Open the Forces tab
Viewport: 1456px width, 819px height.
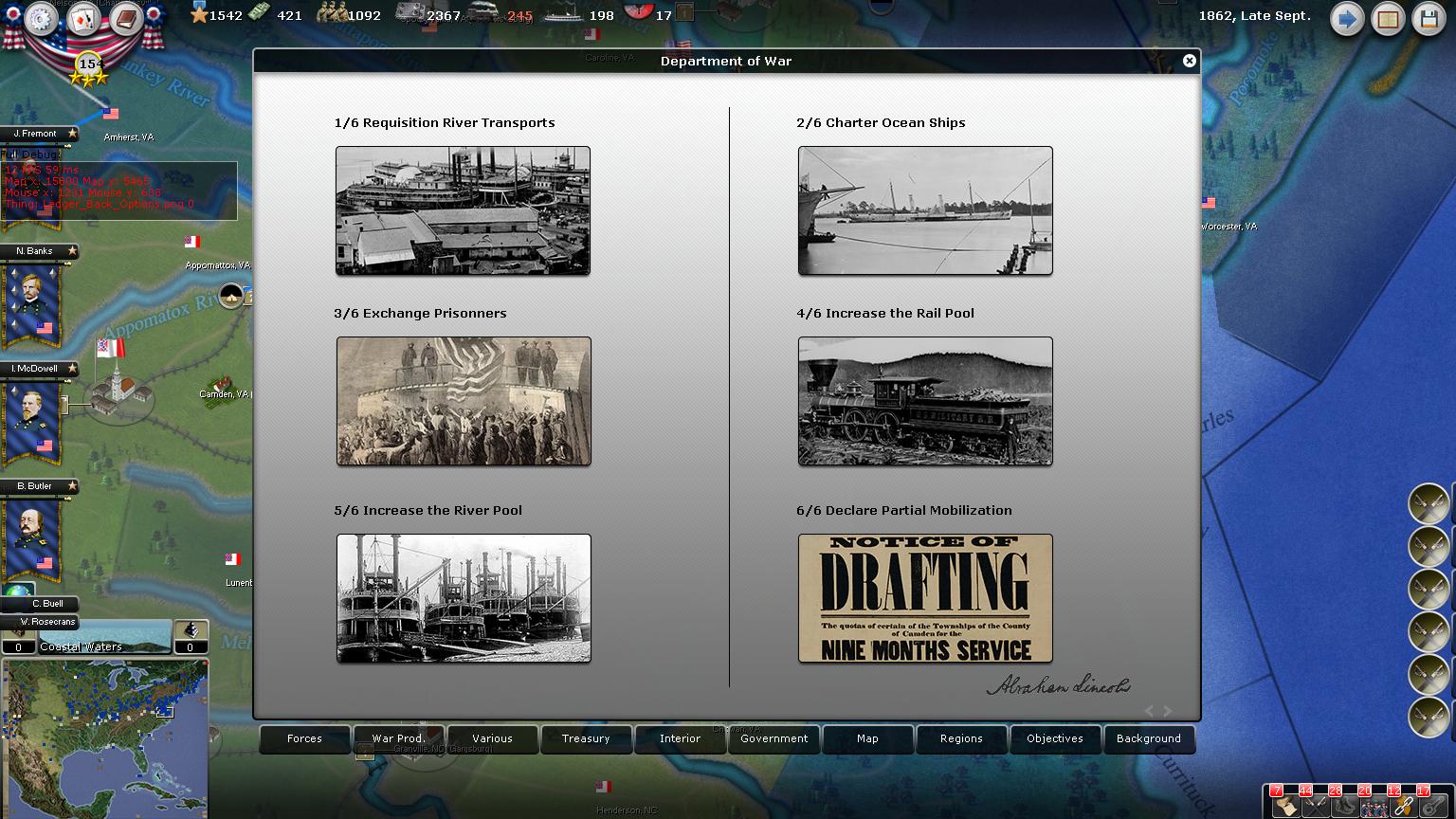(x=304, y=738)
